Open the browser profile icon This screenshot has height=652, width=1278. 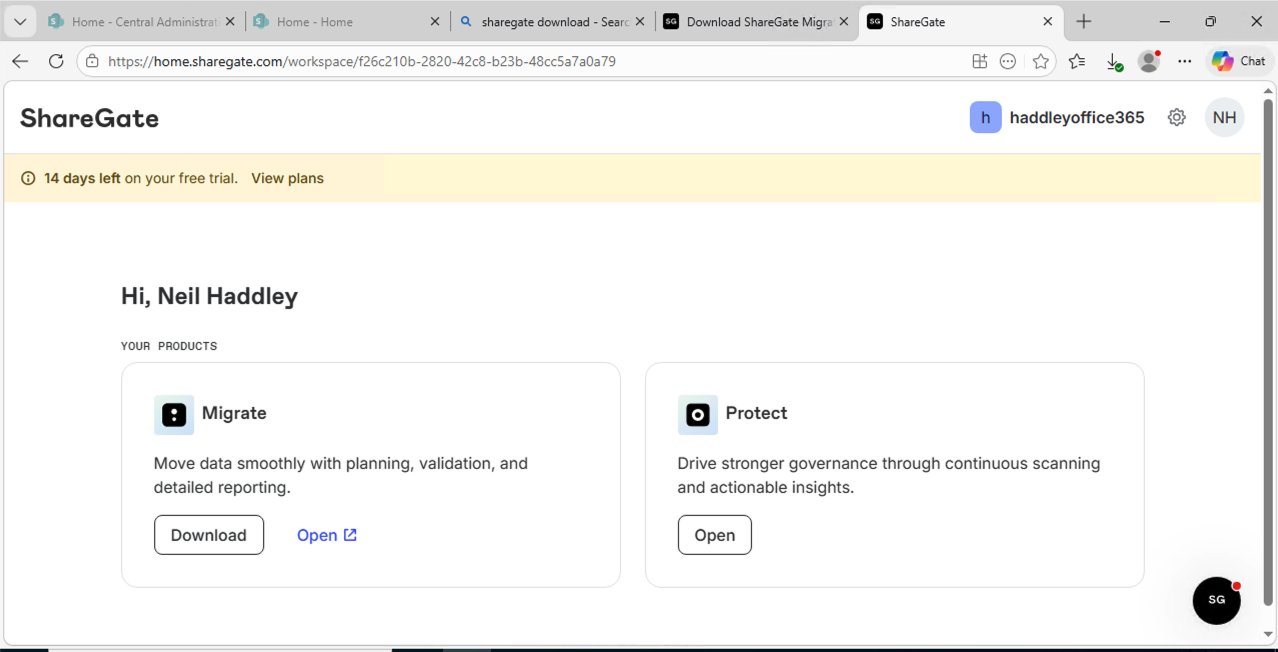(1149, 61)
